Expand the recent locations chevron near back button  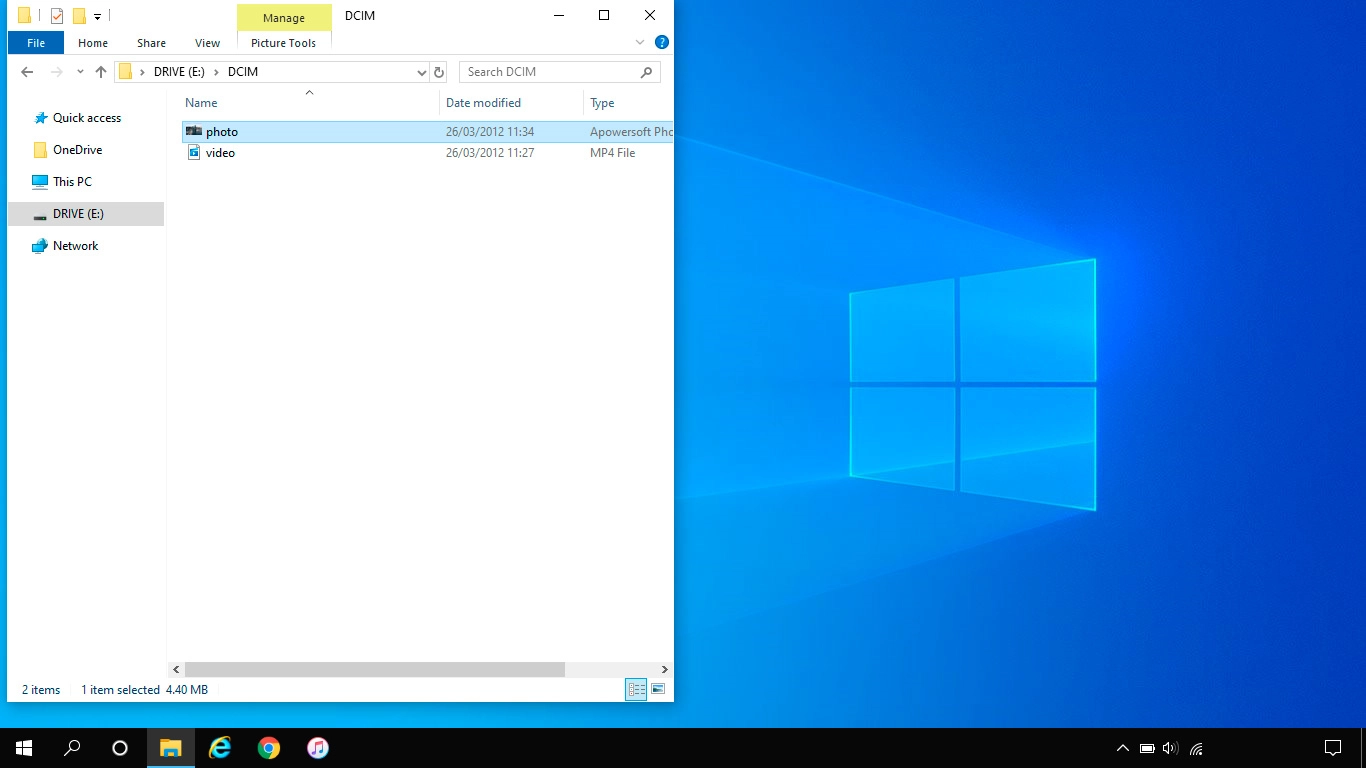(x=80, y=71)
